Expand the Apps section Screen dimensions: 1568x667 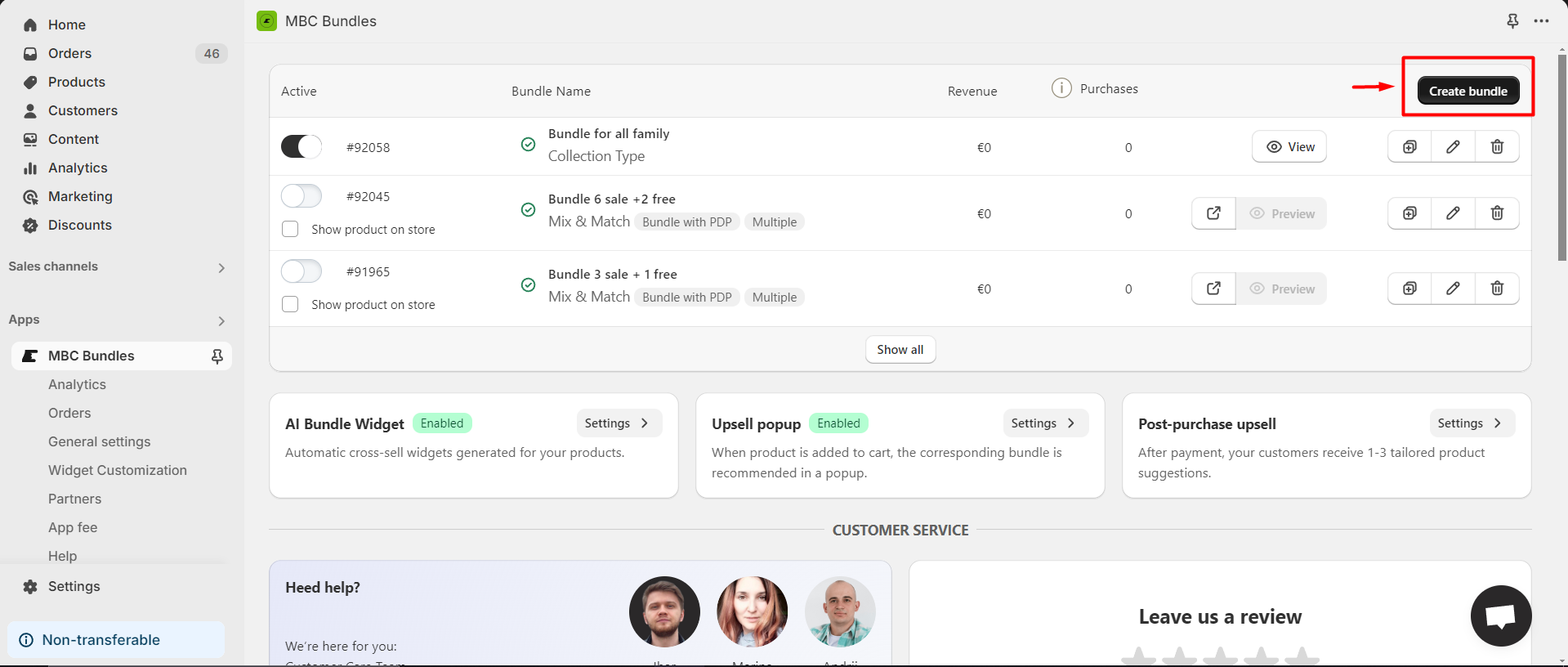[x=221, y=320]
